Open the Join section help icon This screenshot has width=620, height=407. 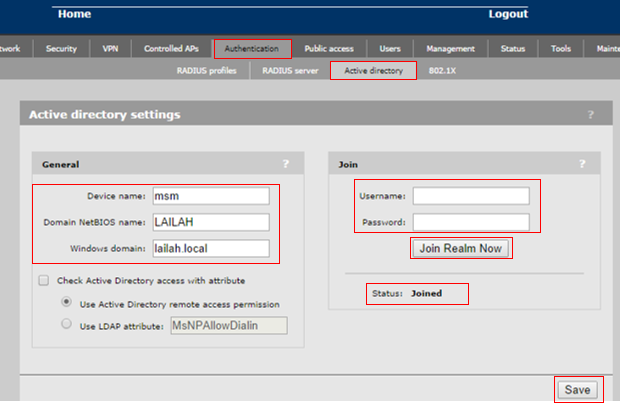click(x=582, y=164)
